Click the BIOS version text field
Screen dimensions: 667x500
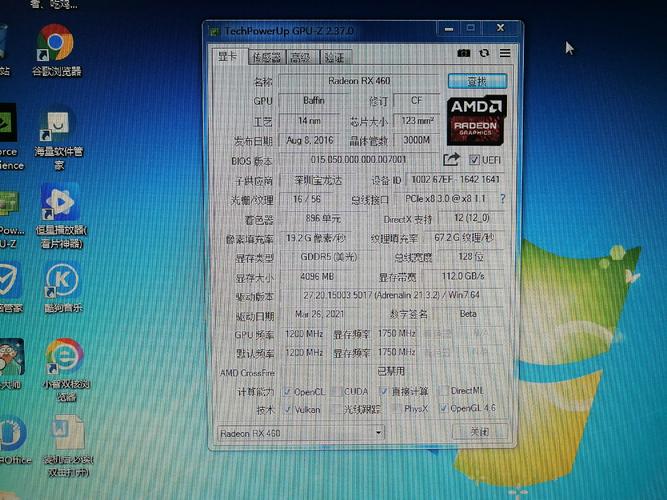358,159
